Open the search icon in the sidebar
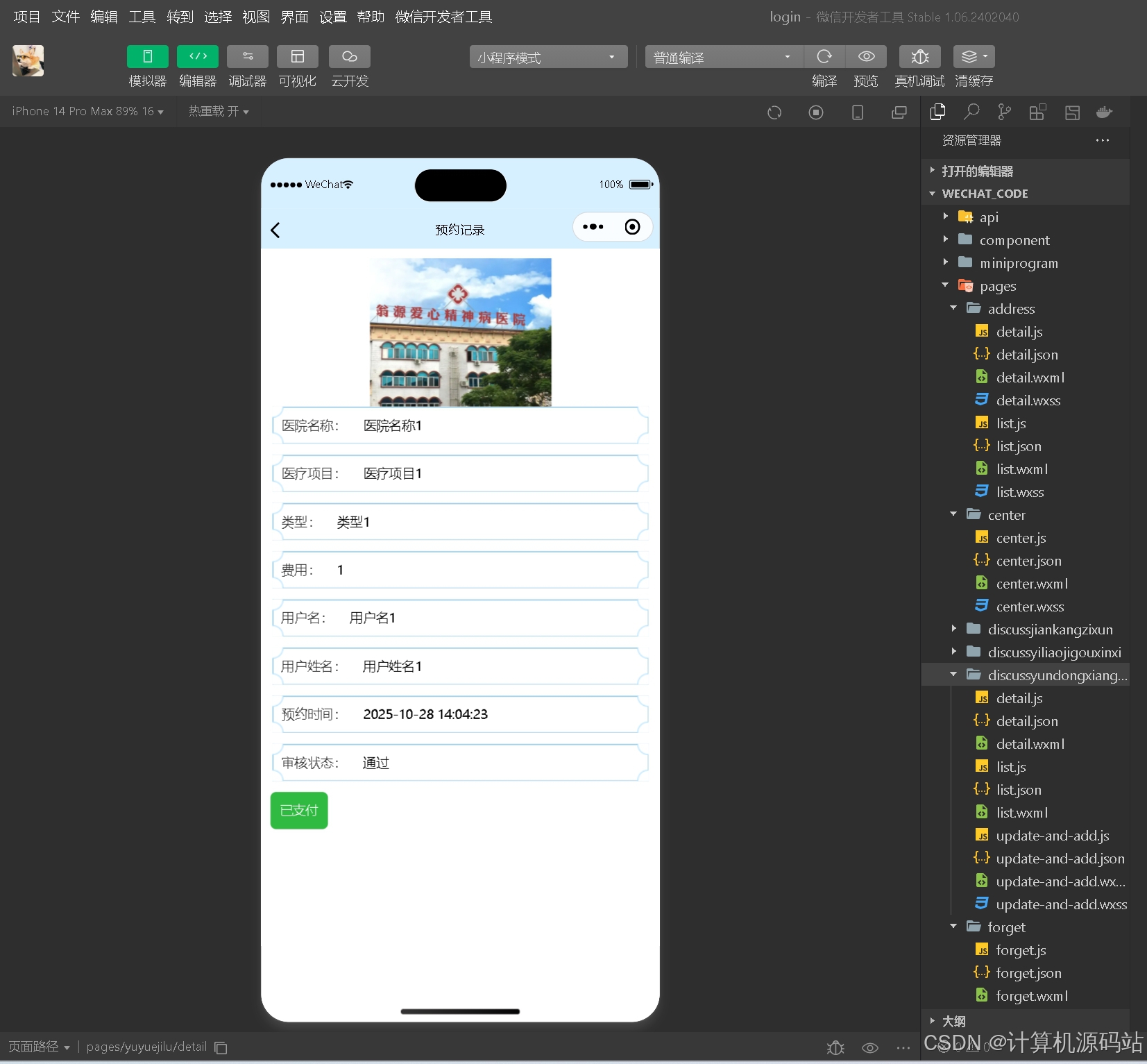This screenshot has height=1064, width=1147. [971, 112]
